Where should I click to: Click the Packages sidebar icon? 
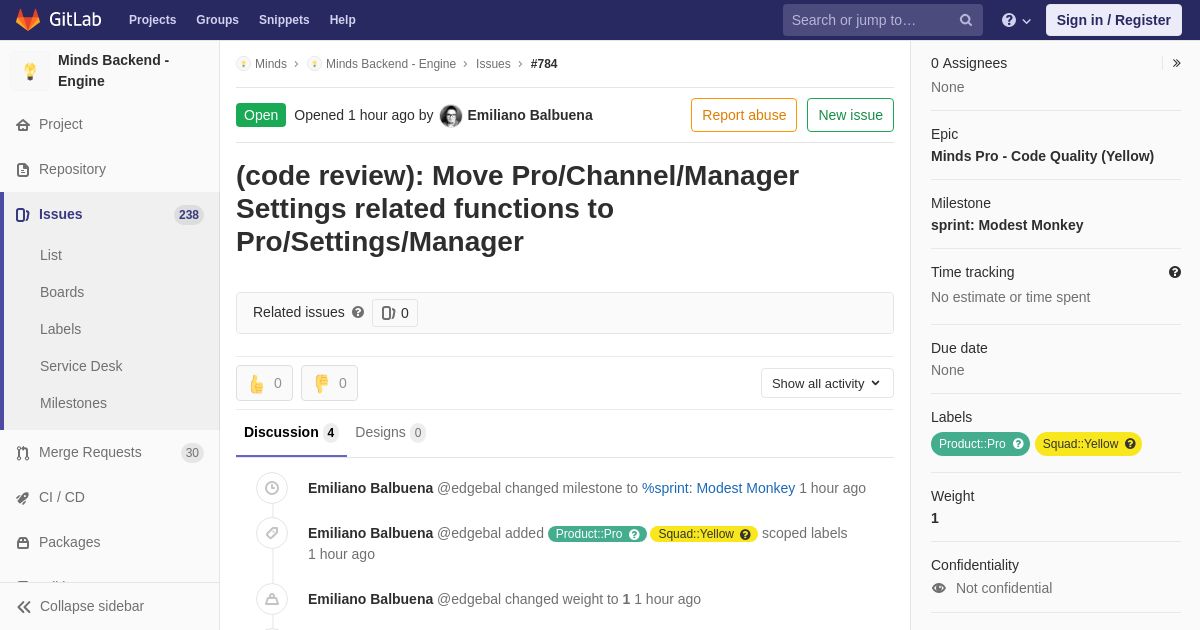[x=22, y=542]
